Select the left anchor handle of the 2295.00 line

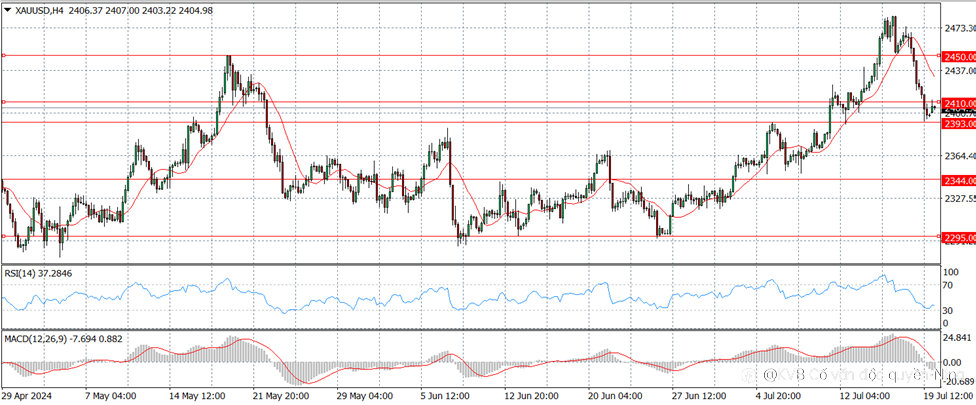coord(4,236)
